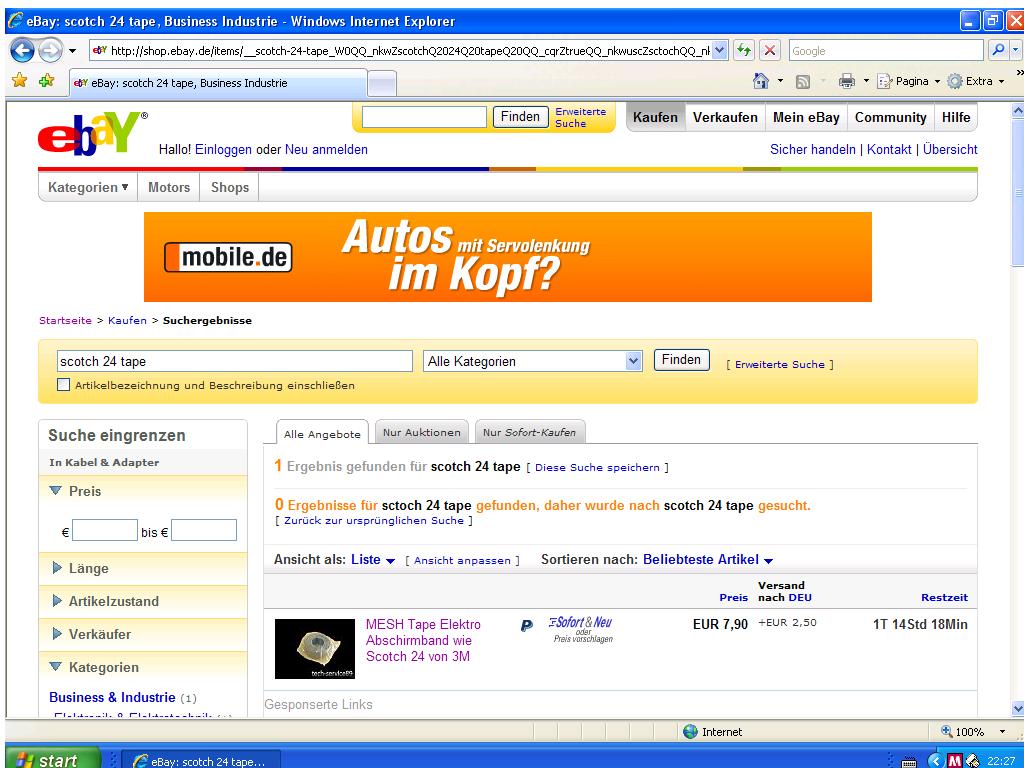1024x768 pixels.
Task: Click the Google search magnifier icon
Action: click(x=997, y=50)
